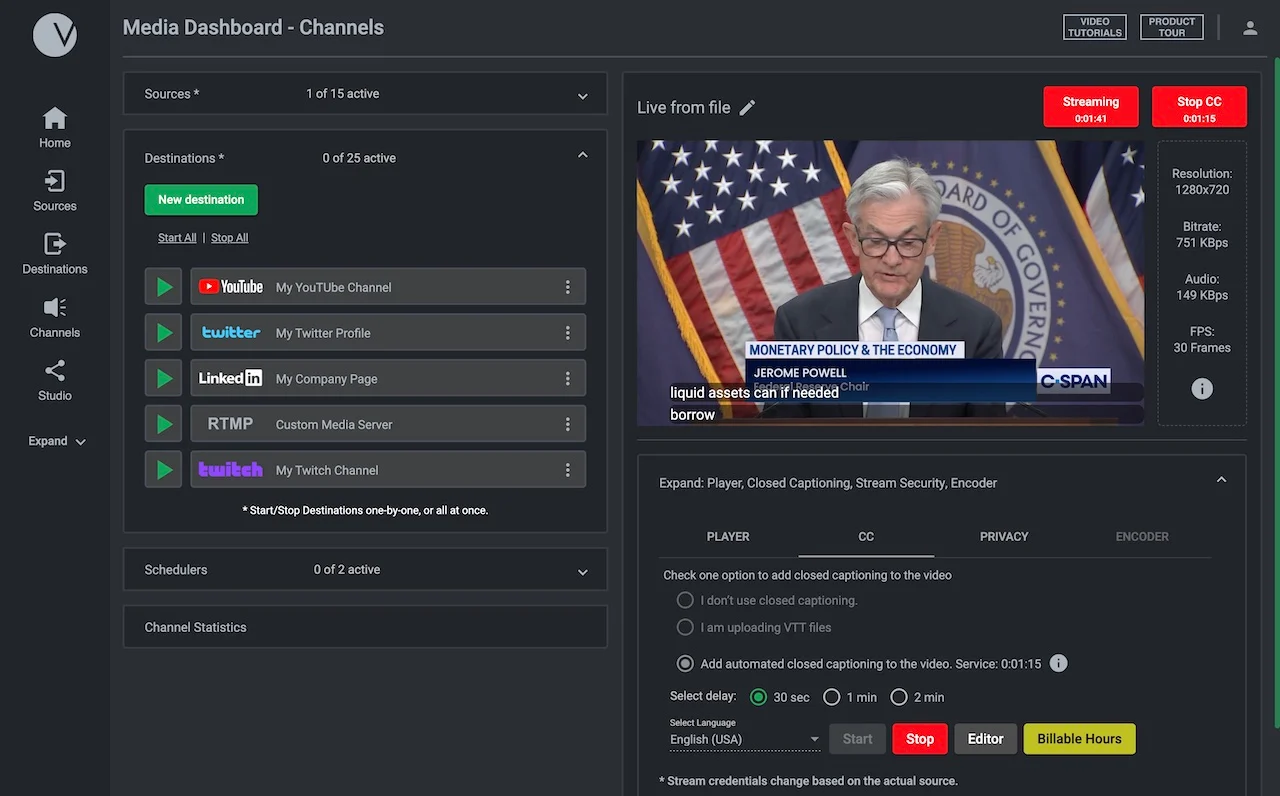This screenshot has width=1280, height=796.
Task: Open options menu for My Twitch Channel
Action: pyautogui.click(x=567, y=470)
